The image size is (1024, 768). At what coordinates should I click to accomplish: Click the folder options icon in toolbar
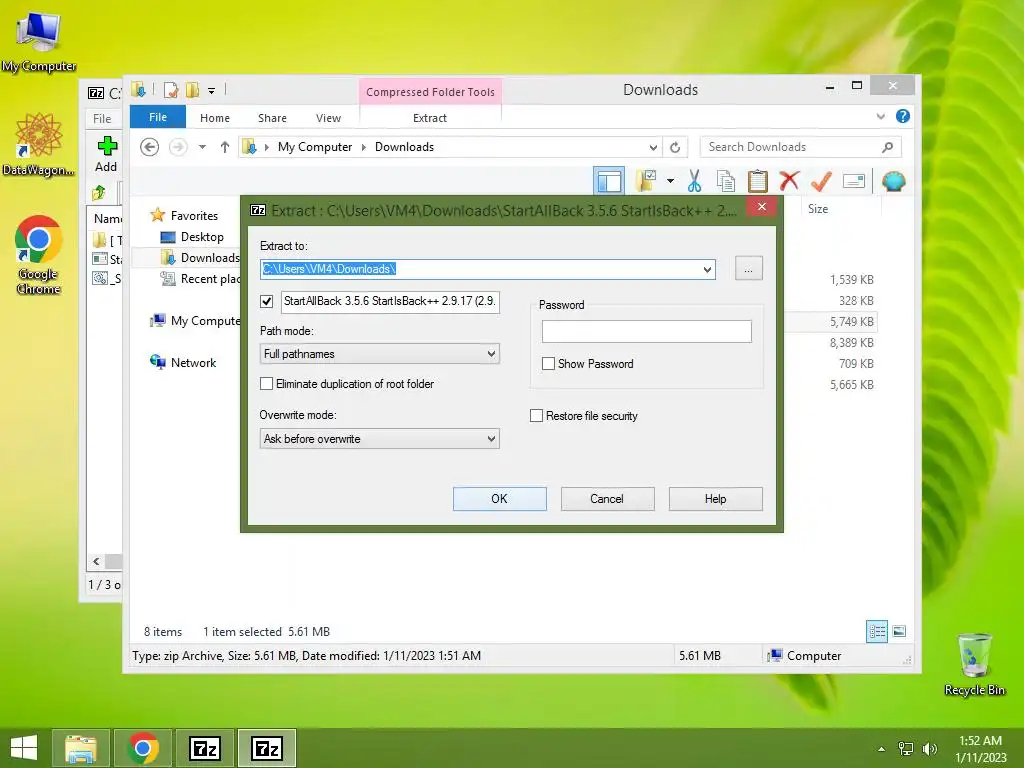tap(646, 181)
